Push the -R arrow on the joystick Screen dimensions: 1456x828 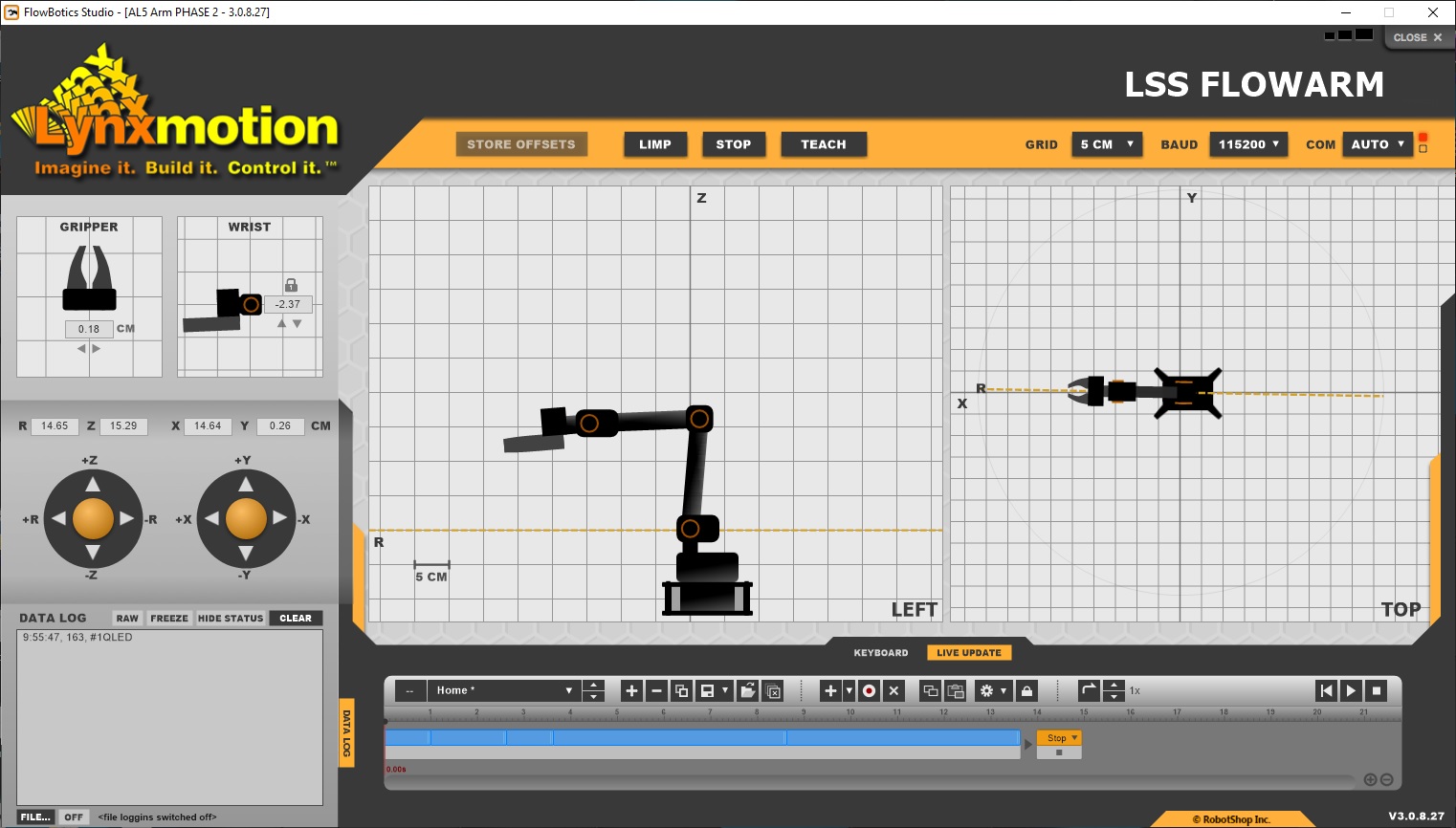pyautogui.click(x=126, y=518)
